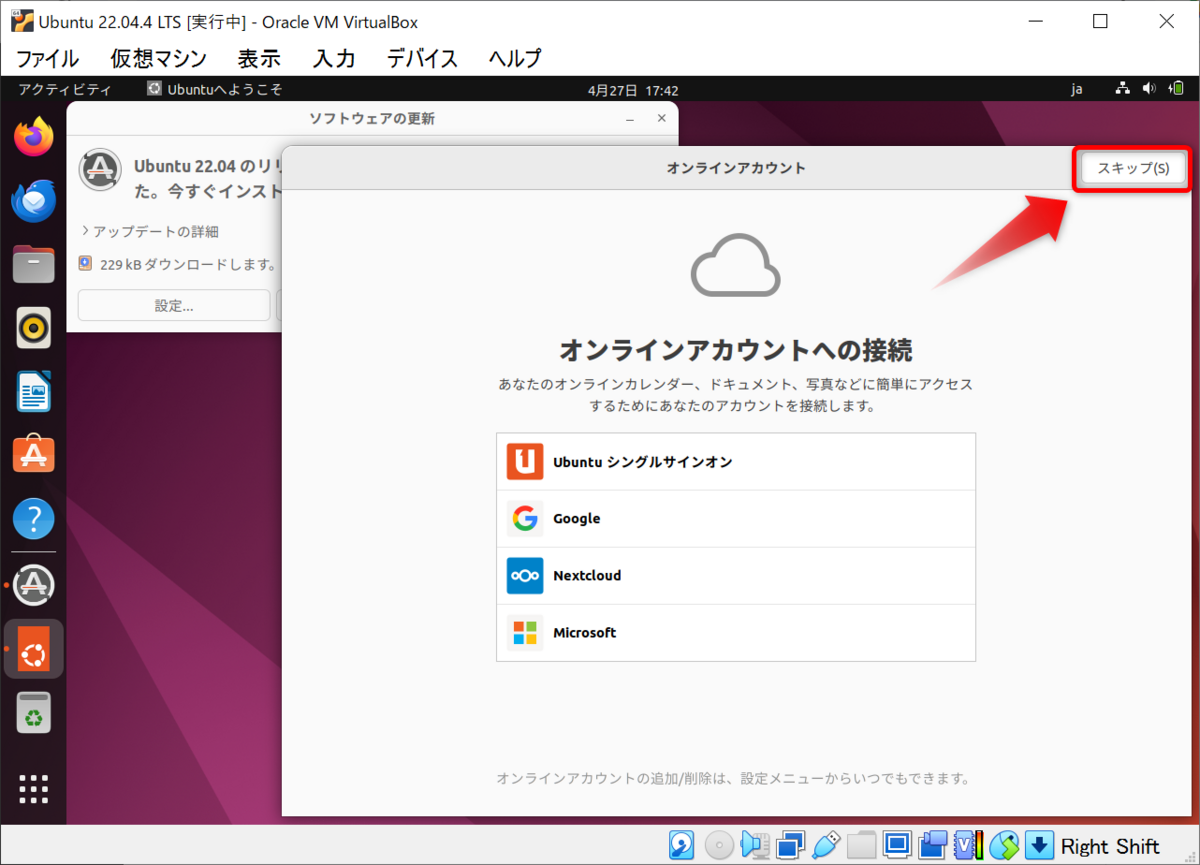Click the host key Right Shift indicator
1200x865 pixels.
pos(1110,847)
